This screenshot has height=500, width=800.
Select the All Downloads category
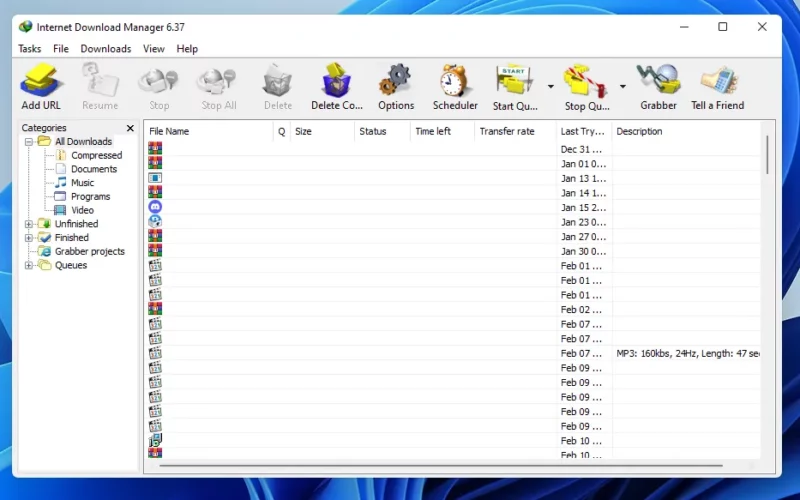[83, 141]
